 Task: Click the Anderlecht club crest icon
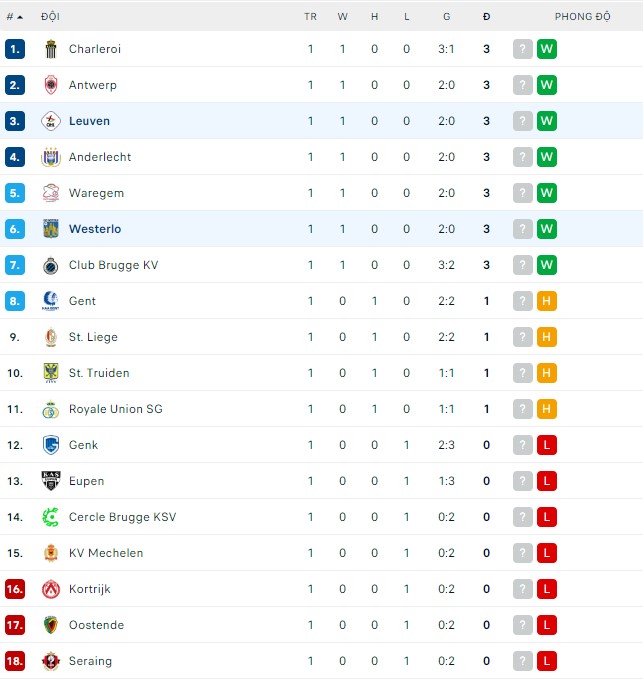(51, 157)
